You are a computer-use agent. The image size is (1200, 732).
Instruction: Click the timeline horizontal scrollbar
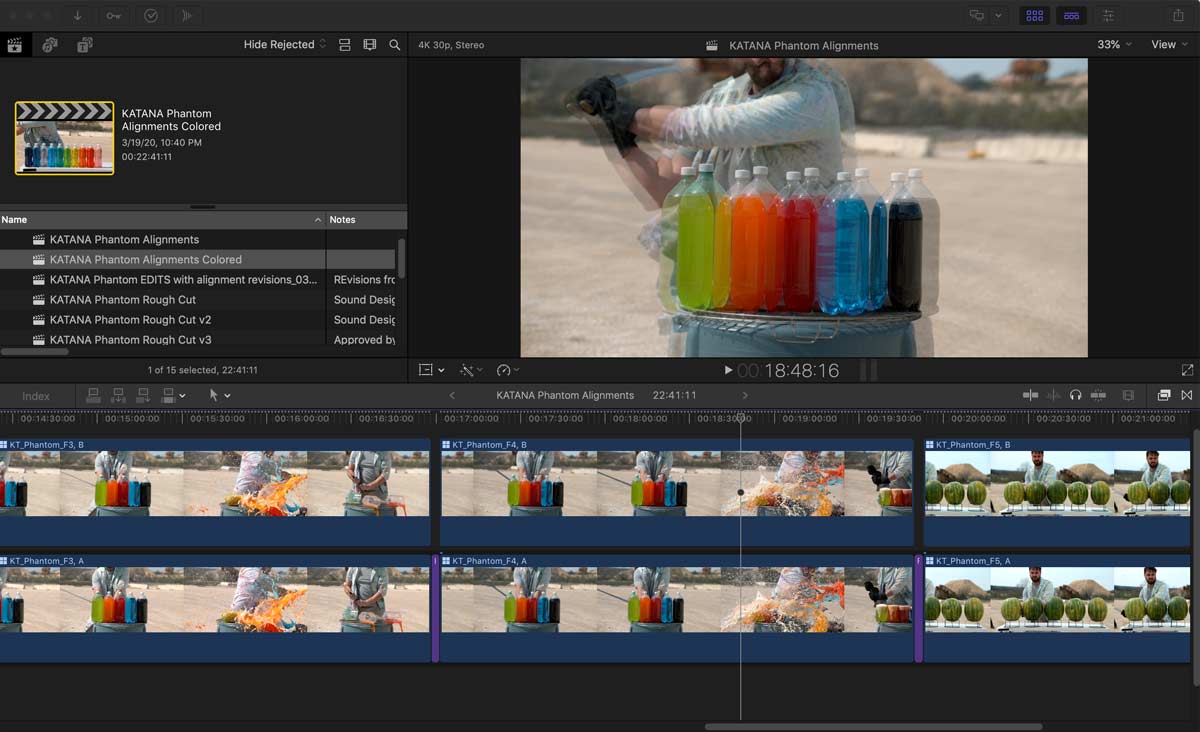pos(873,727)
